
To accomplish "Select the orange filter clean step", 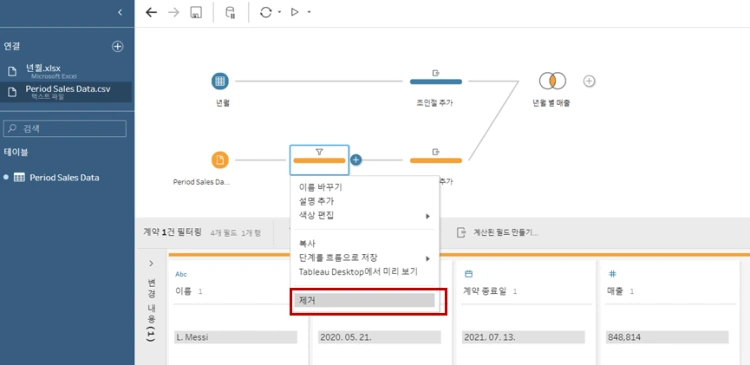I will click(x=319, y=160).
